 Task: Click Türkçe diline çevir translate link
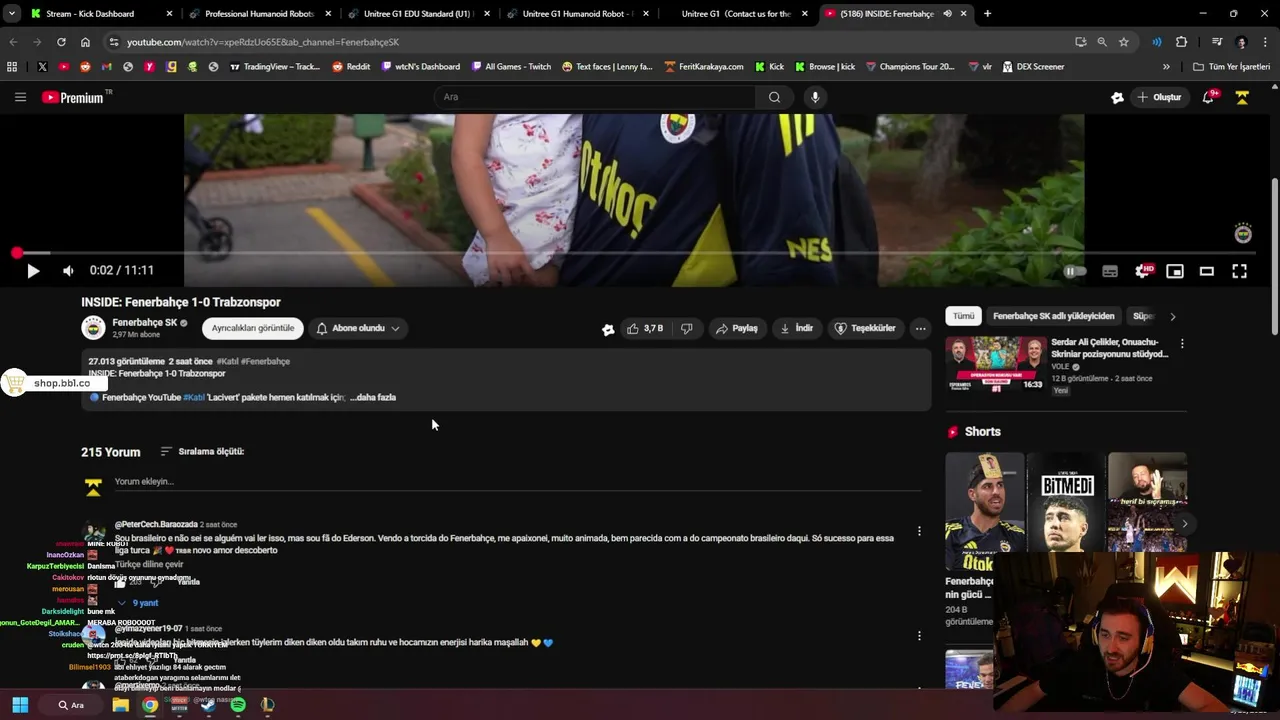click(149, 564)
